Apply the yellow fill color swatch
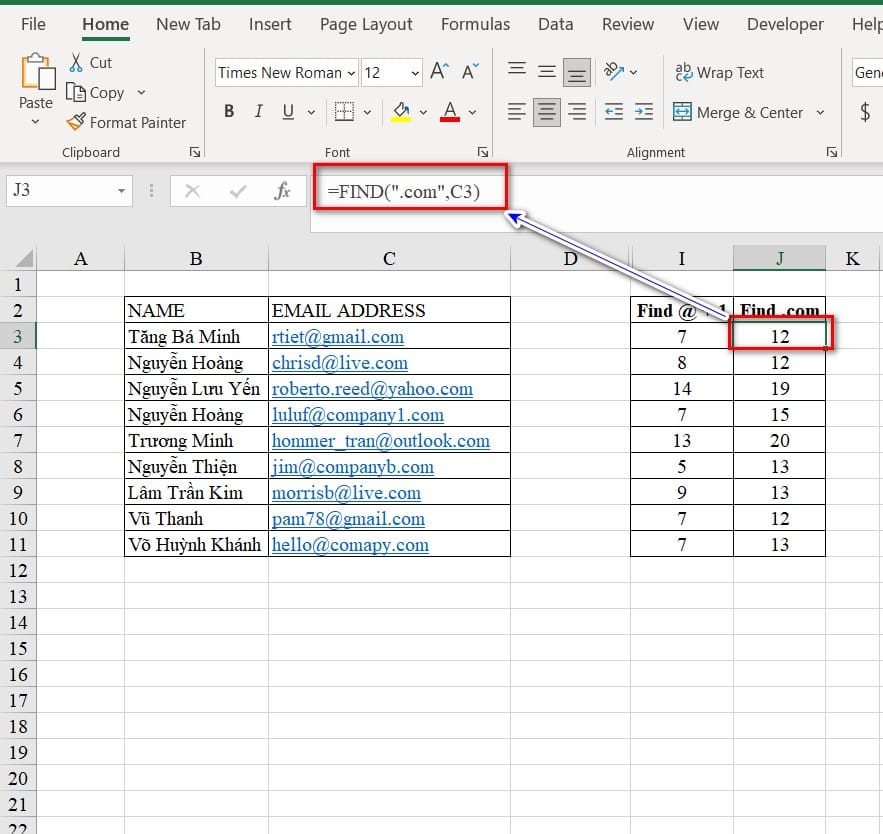This screenshot has height=834, width=883. pos(401,112)
